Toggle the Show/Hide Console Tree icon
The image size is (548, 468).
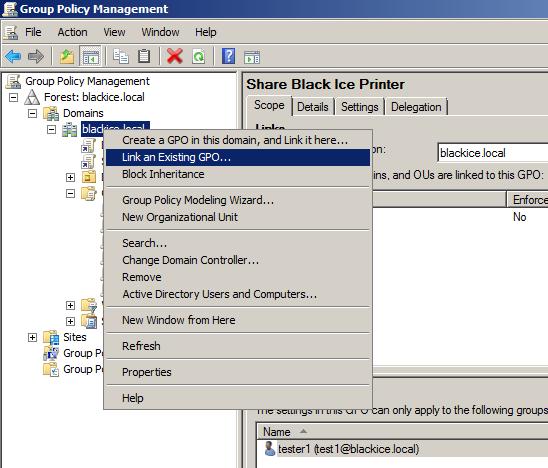(91, 56)
